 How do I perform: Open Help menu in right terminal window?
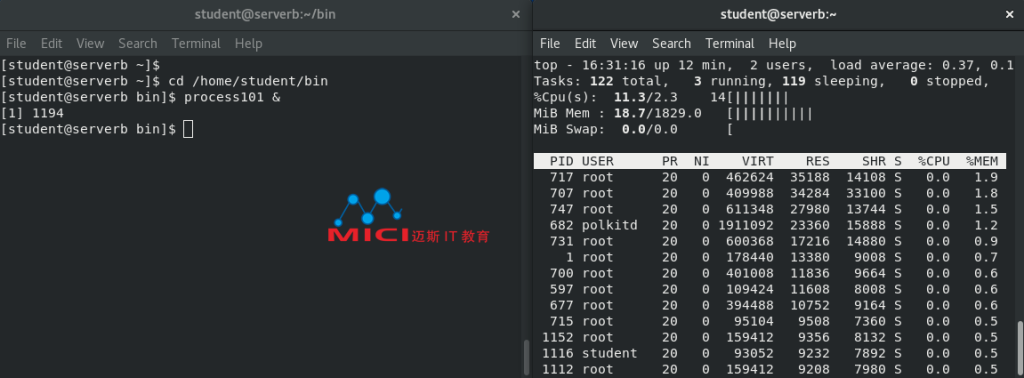point(782,44)
